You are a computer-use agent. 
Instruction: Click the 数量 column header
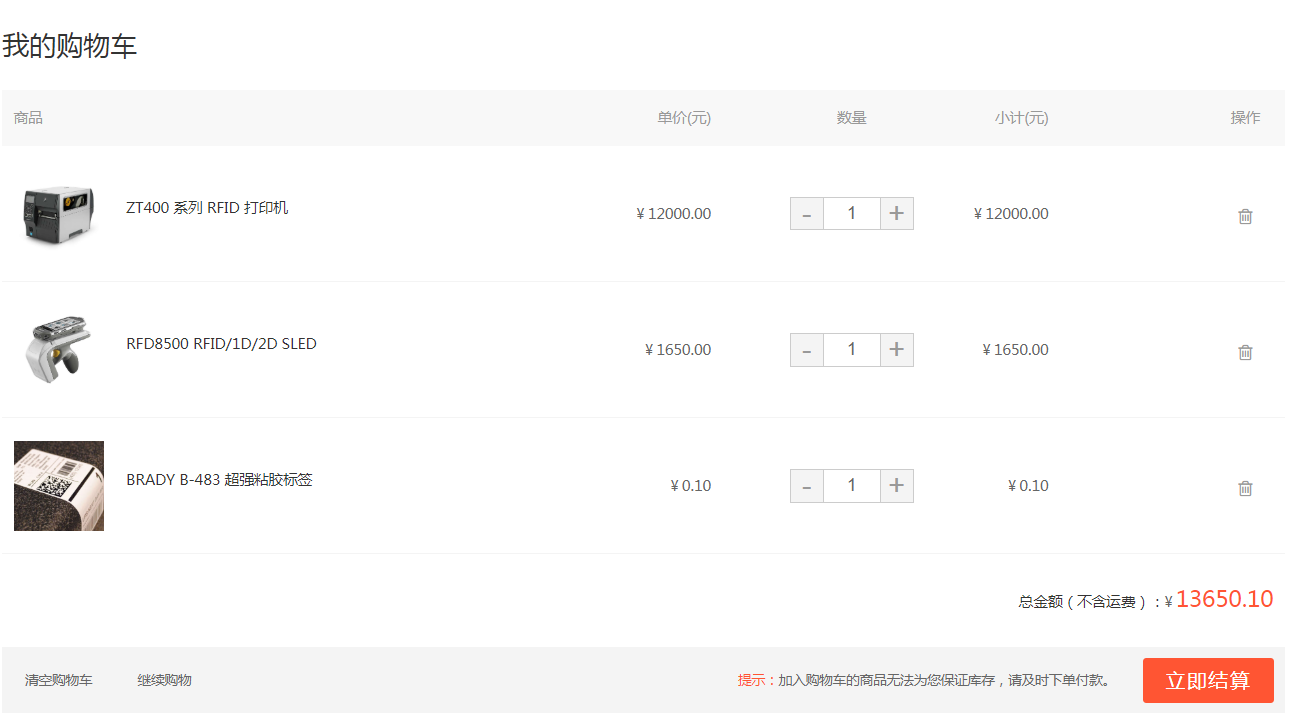pyautogui.click(x=852, y=118)
